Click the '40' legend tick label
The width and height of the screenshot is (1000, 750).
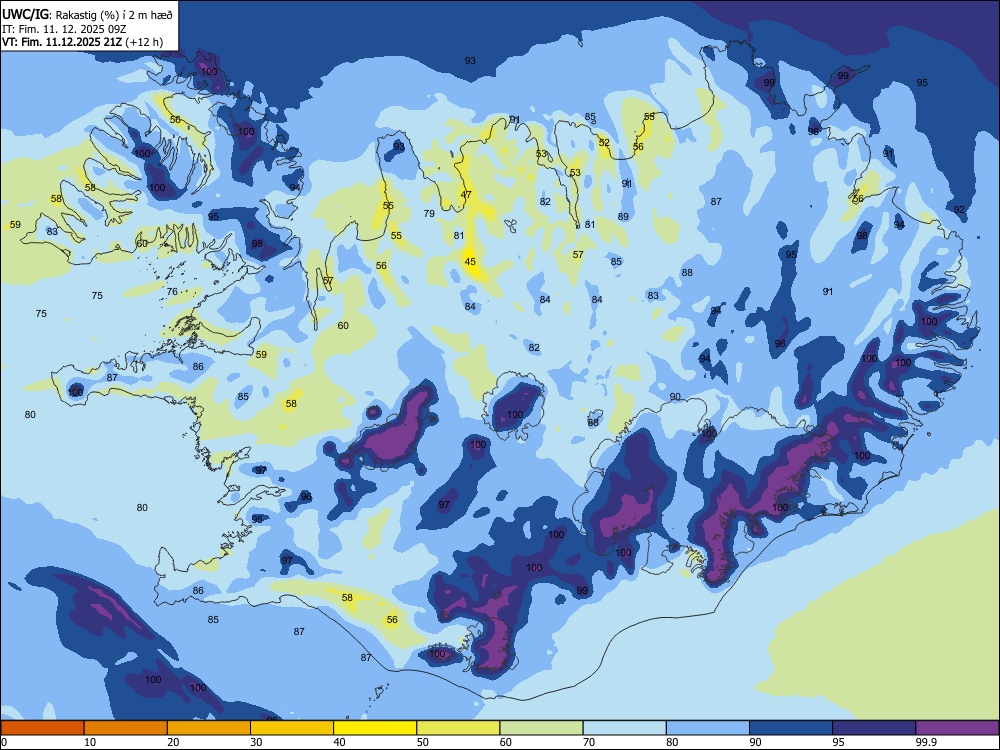pos(339,742)
